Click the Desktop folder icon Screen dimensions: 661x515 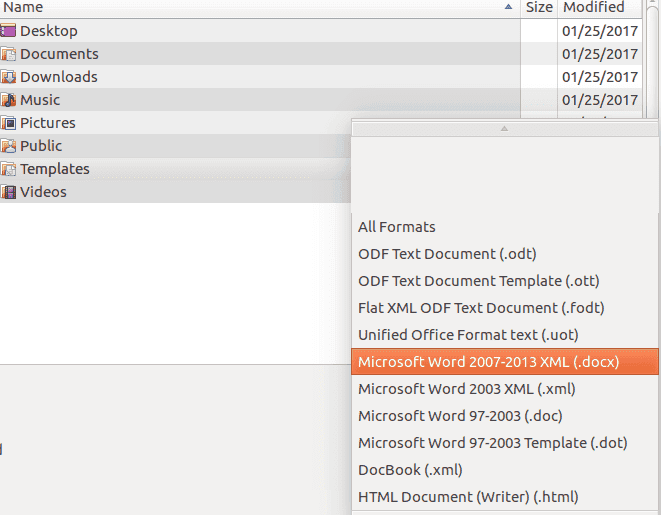[8, 31]
